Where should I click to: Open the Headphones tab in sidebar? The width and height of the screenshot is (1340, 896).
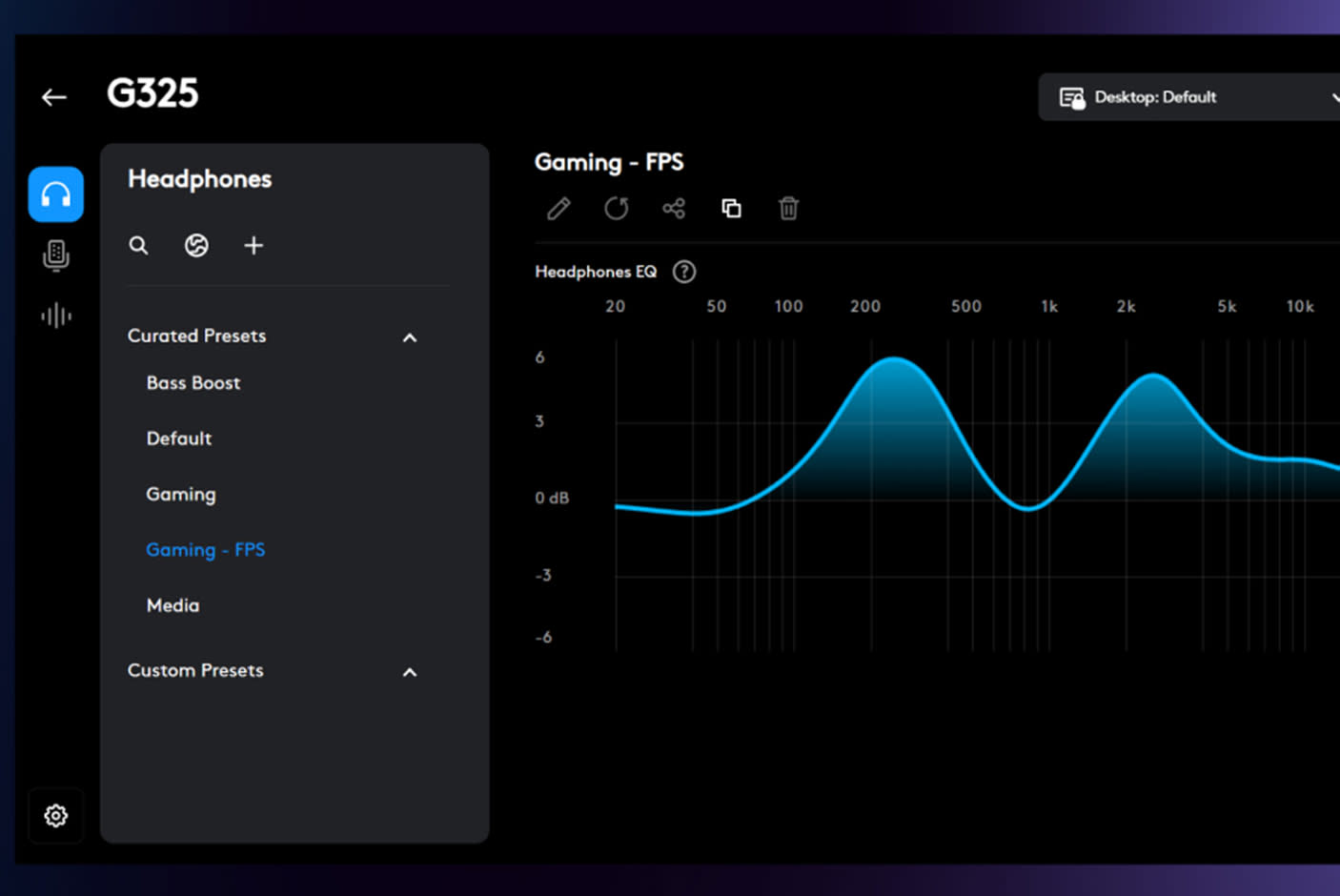pyautogui.click(x=55, y=194)
